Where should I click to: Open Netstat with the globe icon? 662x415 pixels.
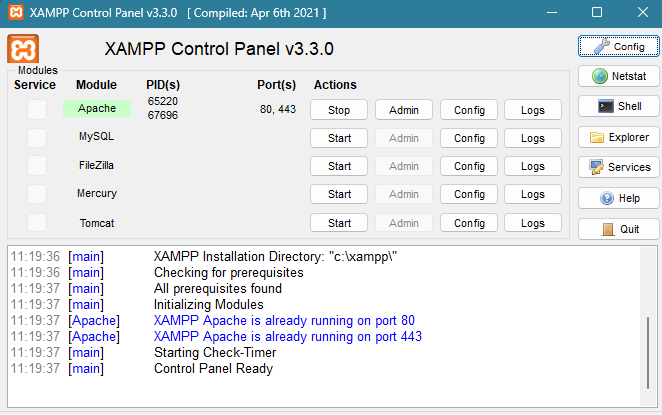[x=619, y=76]
